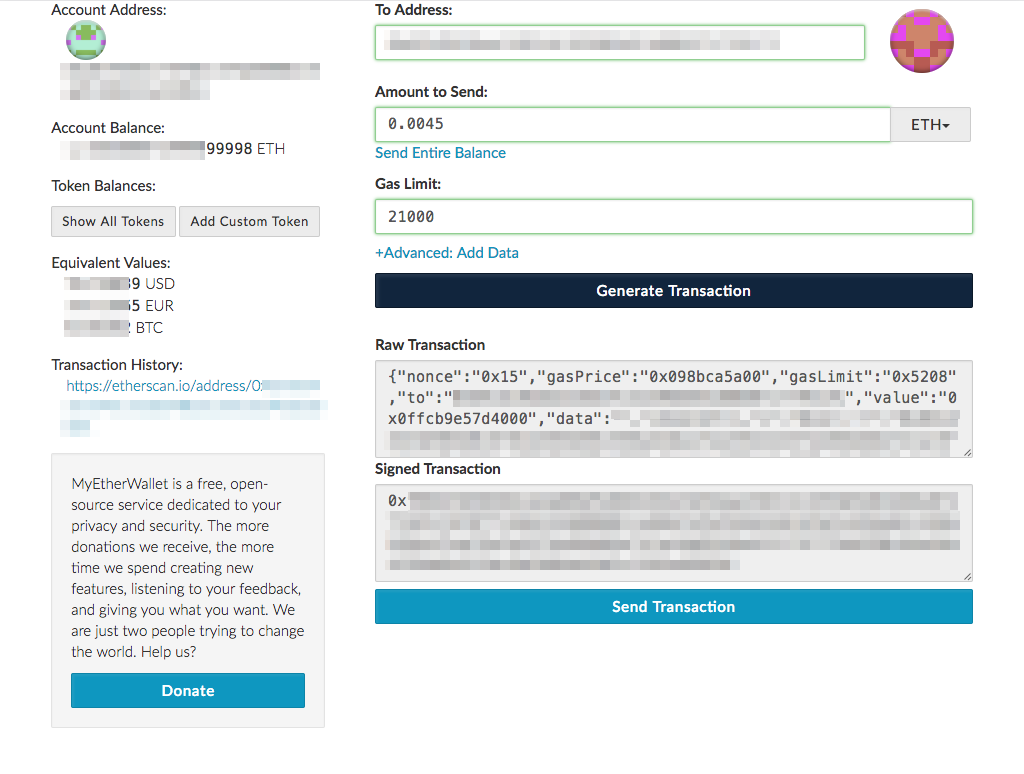This screenshot has width=1024, height=774.
Task: Click the Raw Transaction resize handle
Action: pos(967,453)
